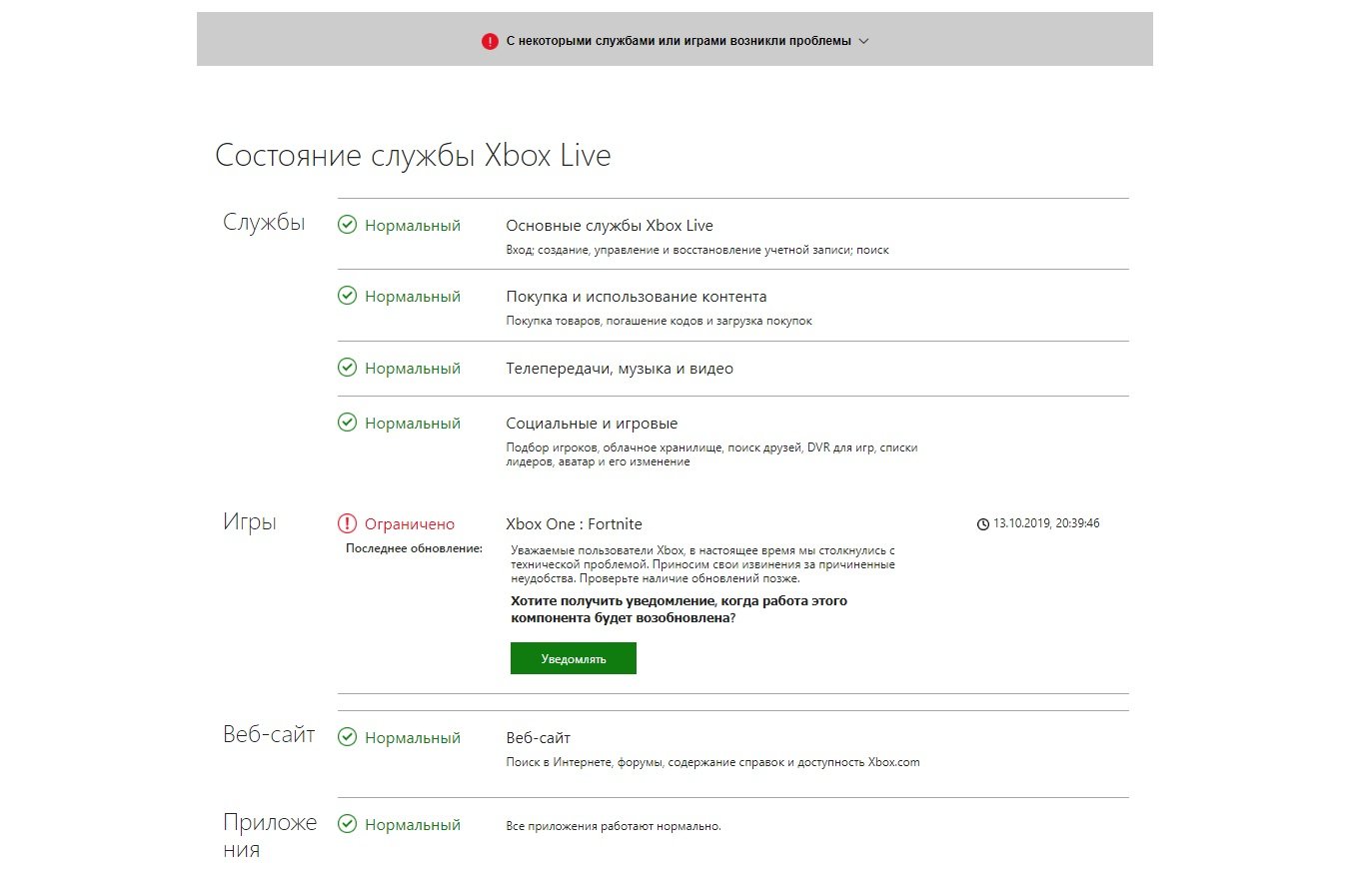Open the Социальные и игровые entry
Image resolution: width=1372 pixels, height=876 pixels.
click(592, 424)
